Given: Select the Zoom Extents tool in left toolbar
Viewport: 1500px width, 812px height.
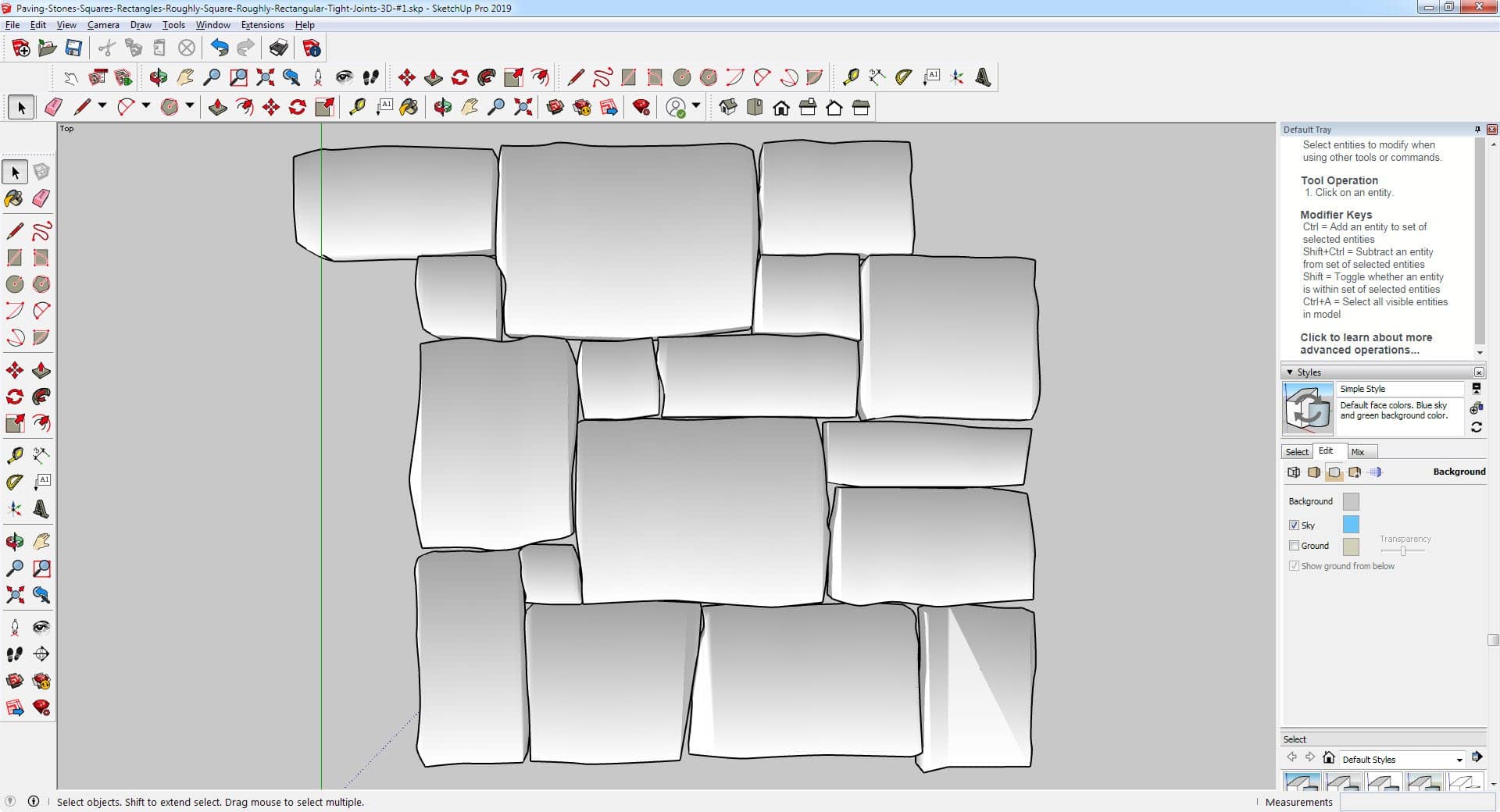Looking at the screenshot, I should pyautogui.click(x=14, y=595).
